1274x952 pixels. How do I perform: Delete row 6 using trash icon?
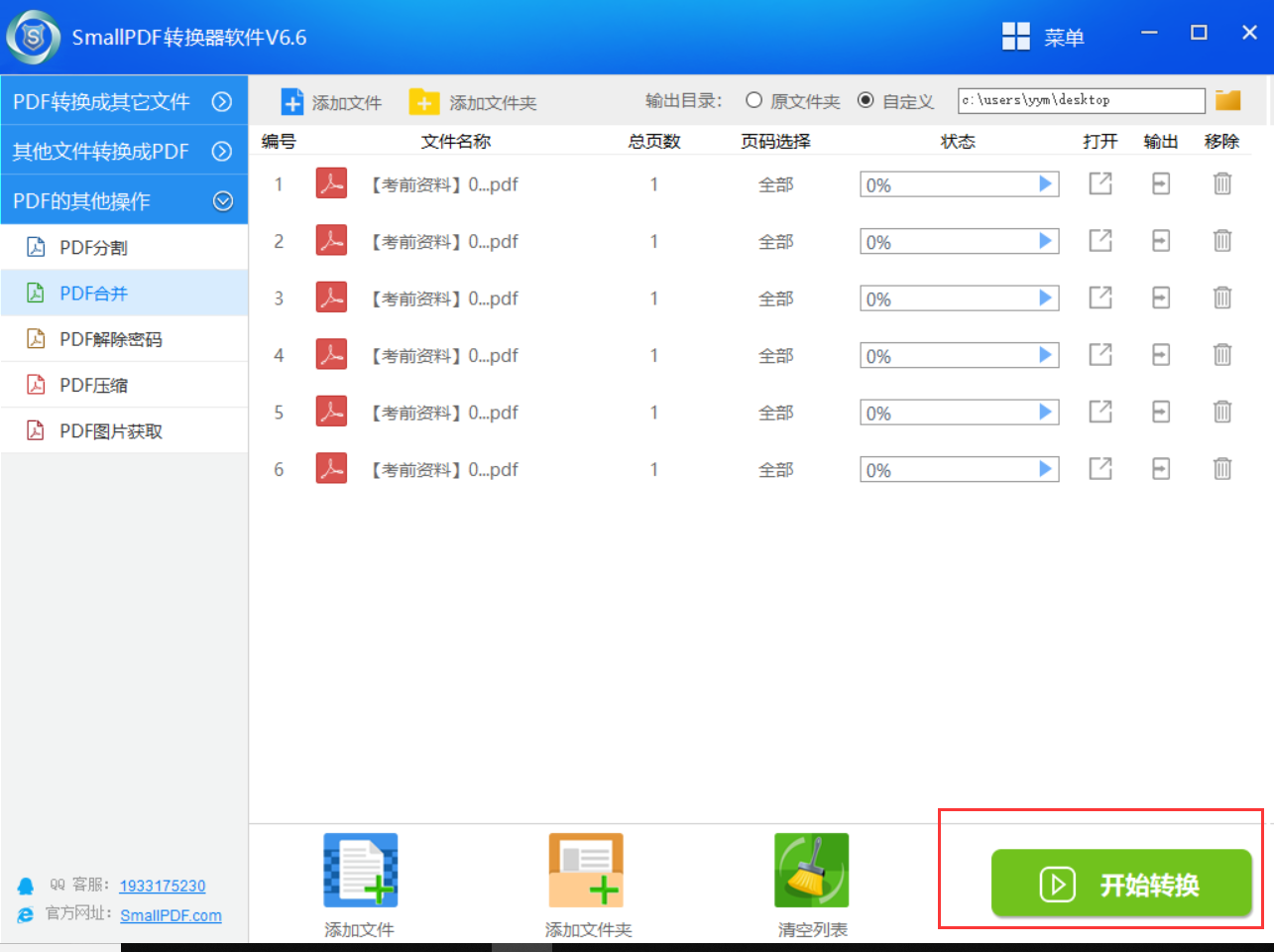point(1222,469)
